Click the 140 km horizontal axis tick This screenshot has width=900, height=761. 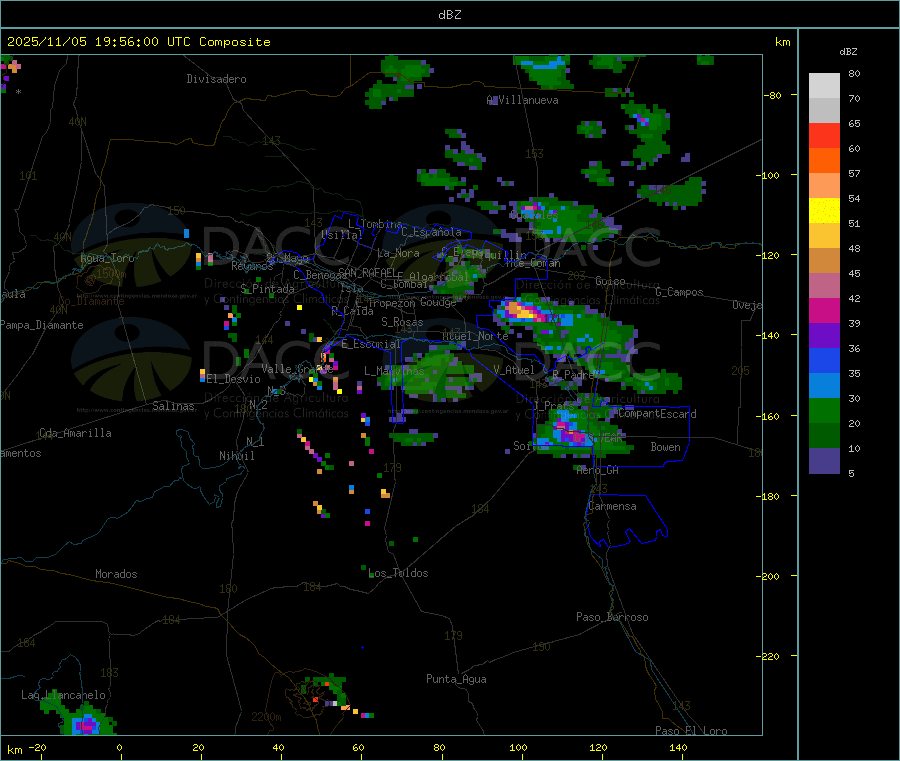click(678, 747)
